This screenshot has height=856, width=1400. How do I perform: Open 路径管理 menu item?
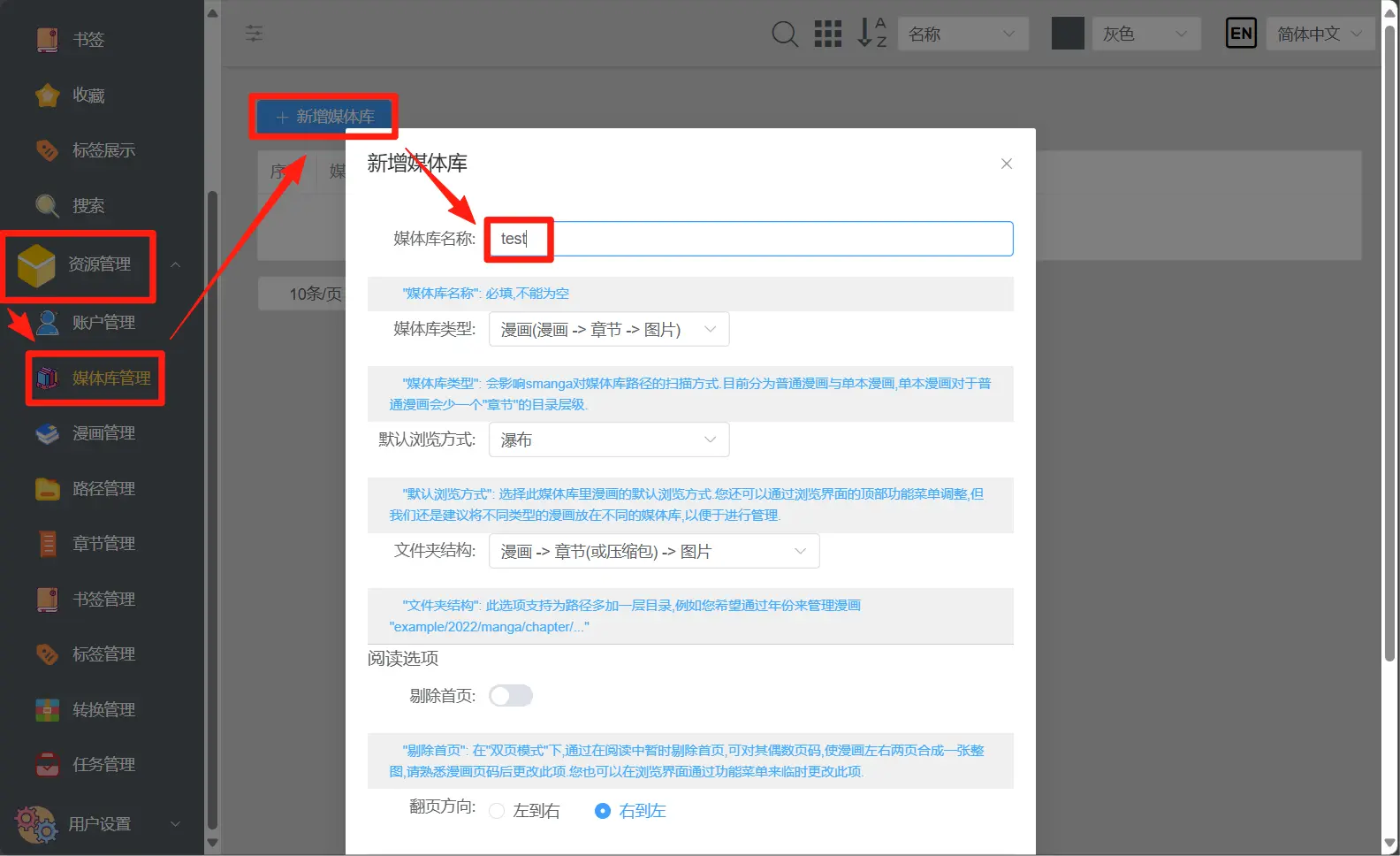[103, 489]
